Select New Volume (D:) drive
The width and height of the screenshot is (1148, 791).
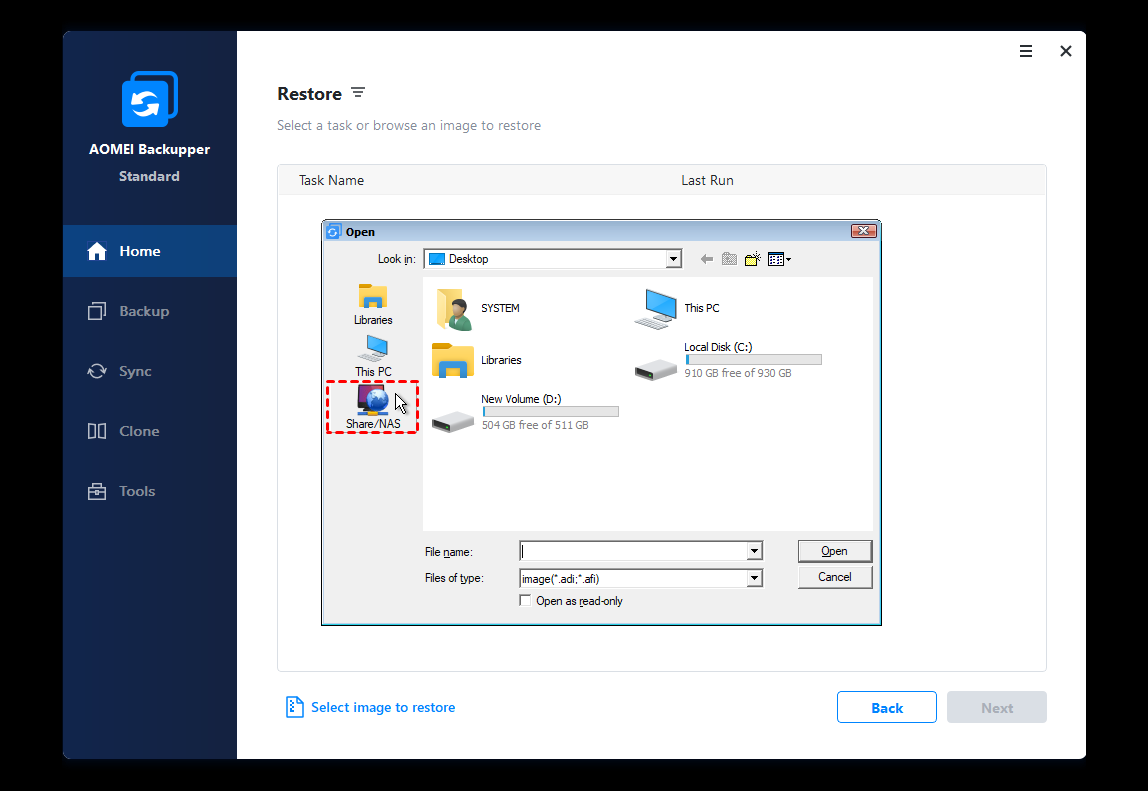point(526,412)
